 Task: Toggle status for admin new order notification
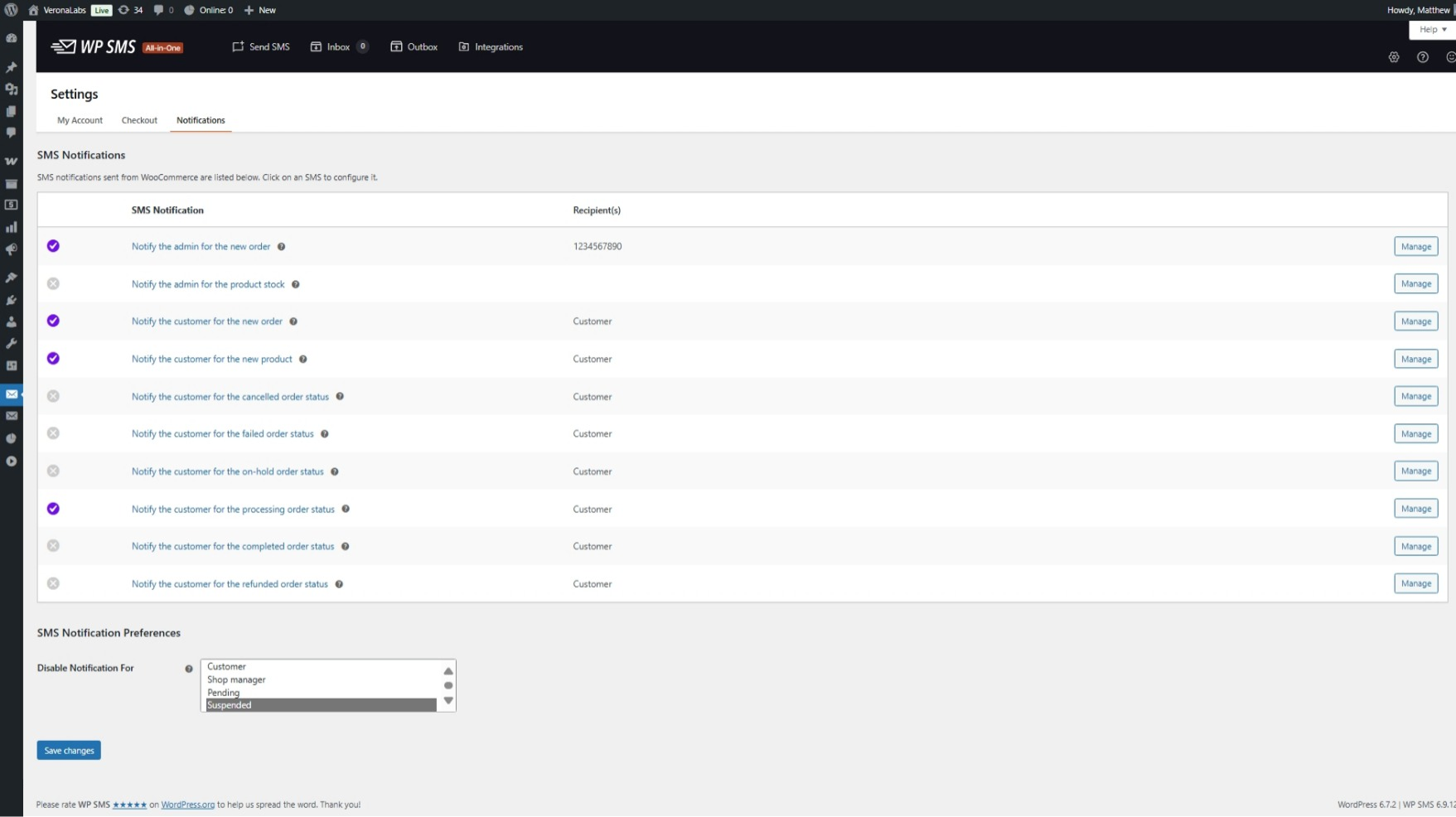coord(53,246)
